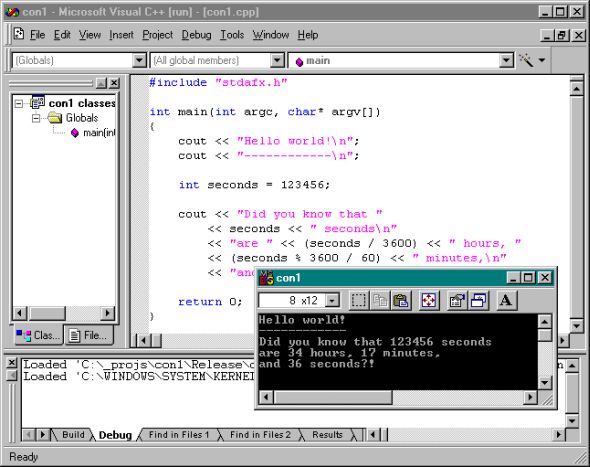Click output pane vertical scrollbar down arrow
The image size is (590, 467).
coord(572,420)
